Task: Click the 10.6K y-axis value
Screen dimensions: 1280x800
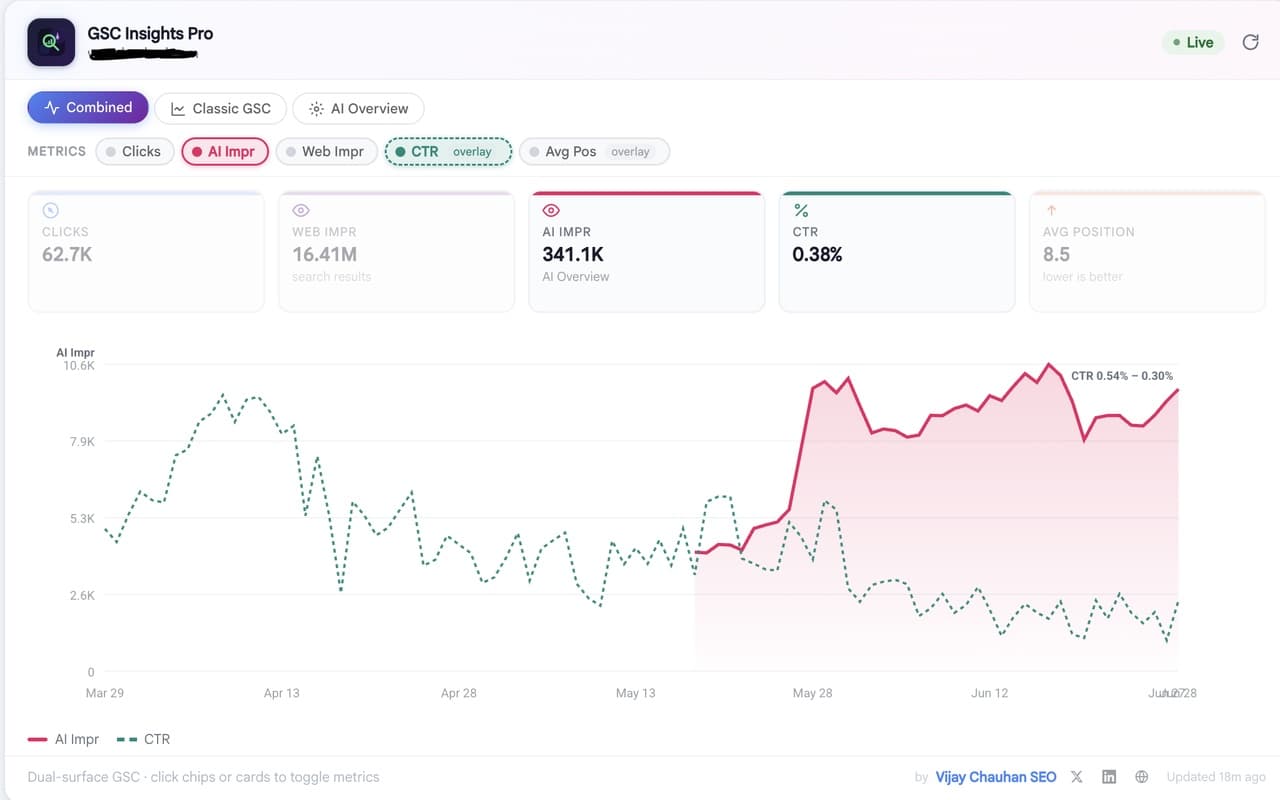Action: tap(78, 365)
